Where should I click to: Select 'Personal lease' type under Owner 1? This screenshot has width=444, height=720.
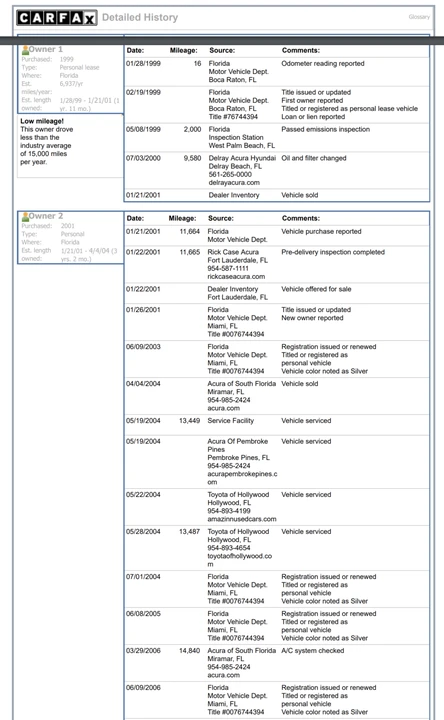pyautogui.click(x=79, y=68)
